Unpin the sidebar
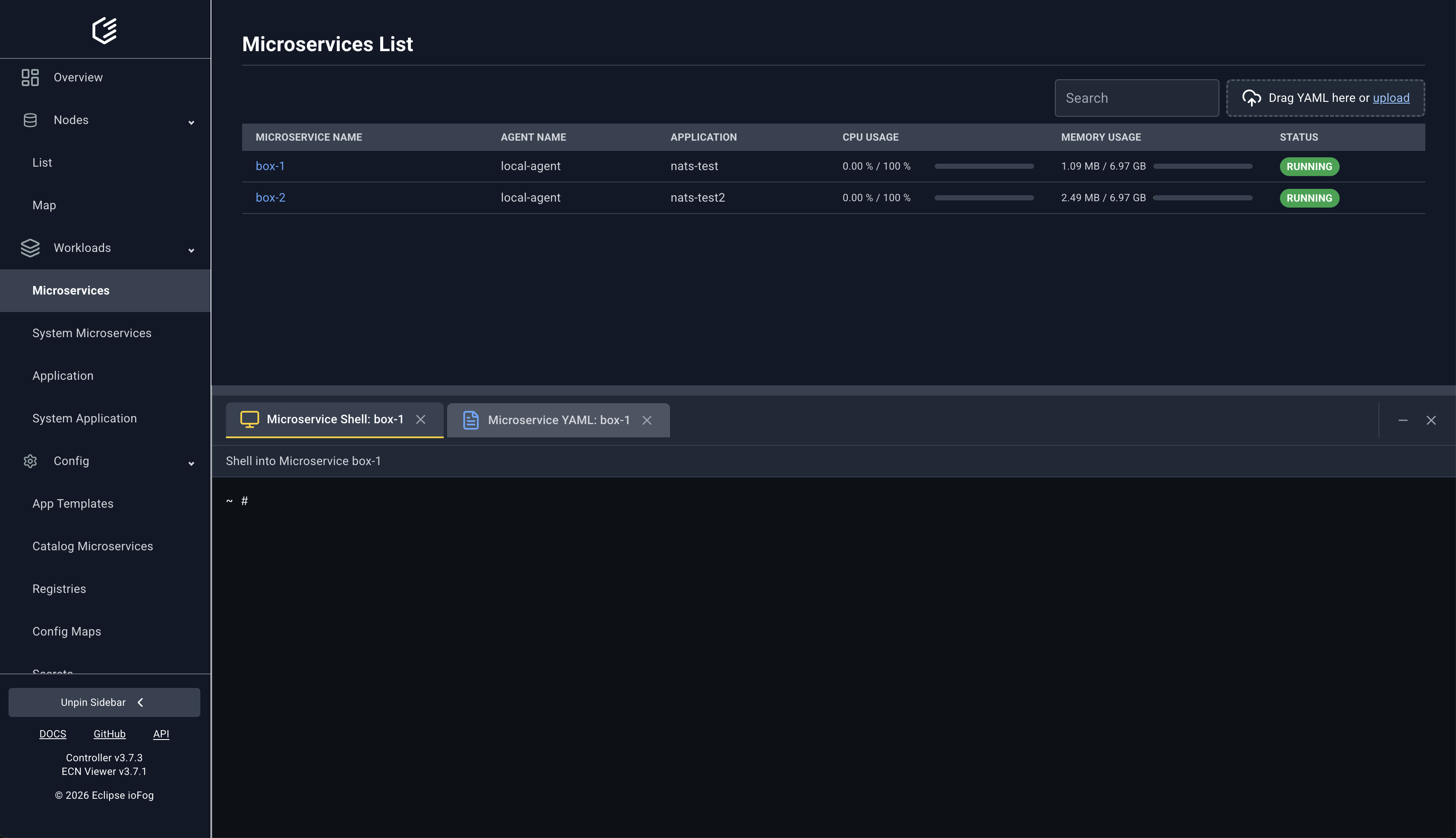The width and height of the screenshot is (1456, 838). click(x=104, y=702)
